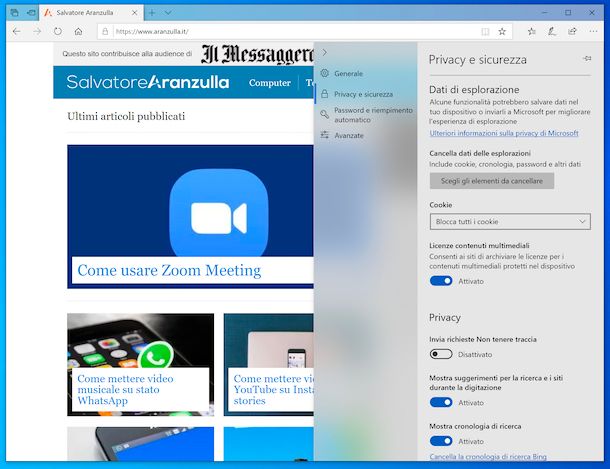Open Come usare Zoom Meeting article

[169, 270]
